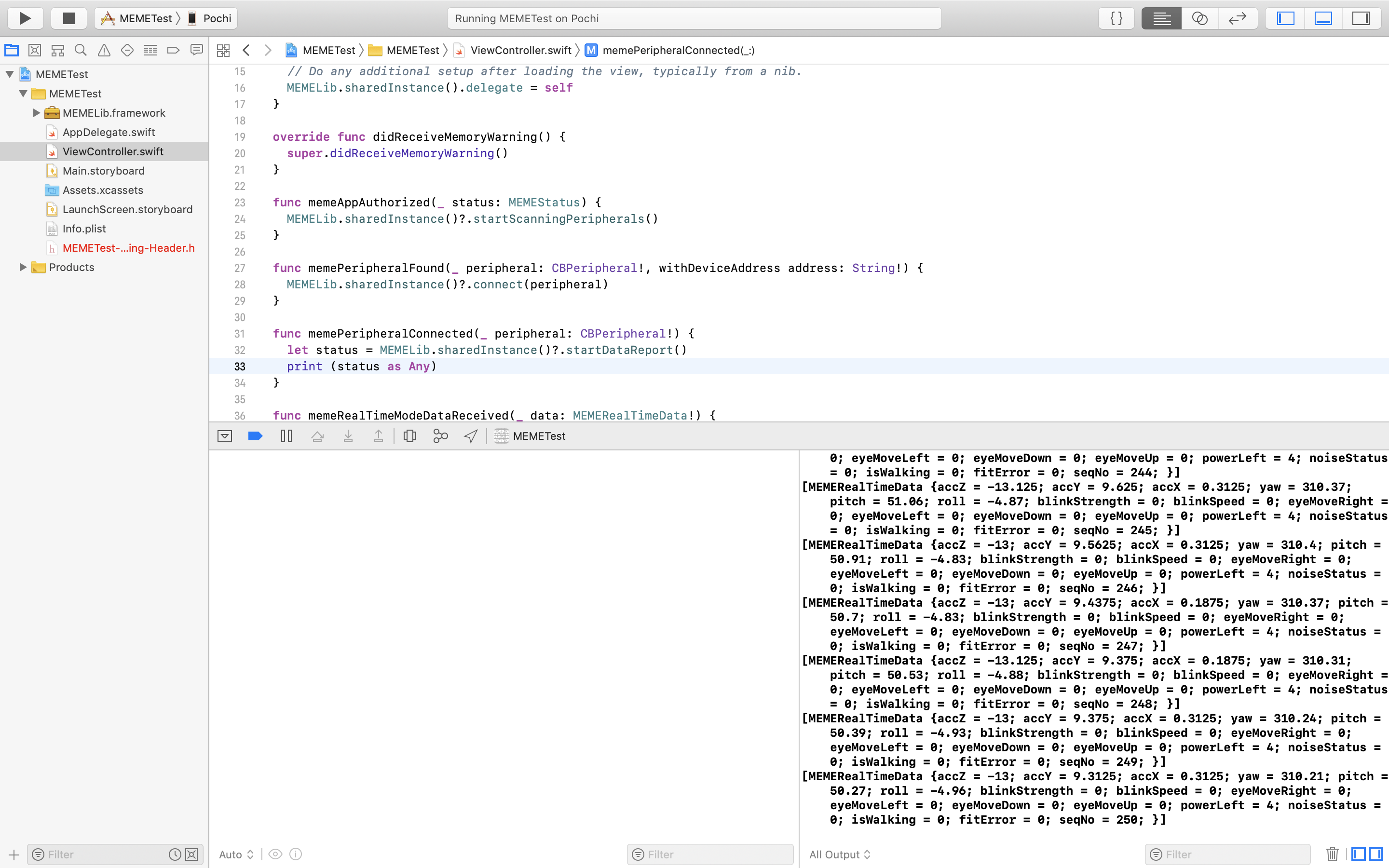
Task: Toggle breakpoints activation in debug bar
Action: [255, 436]
